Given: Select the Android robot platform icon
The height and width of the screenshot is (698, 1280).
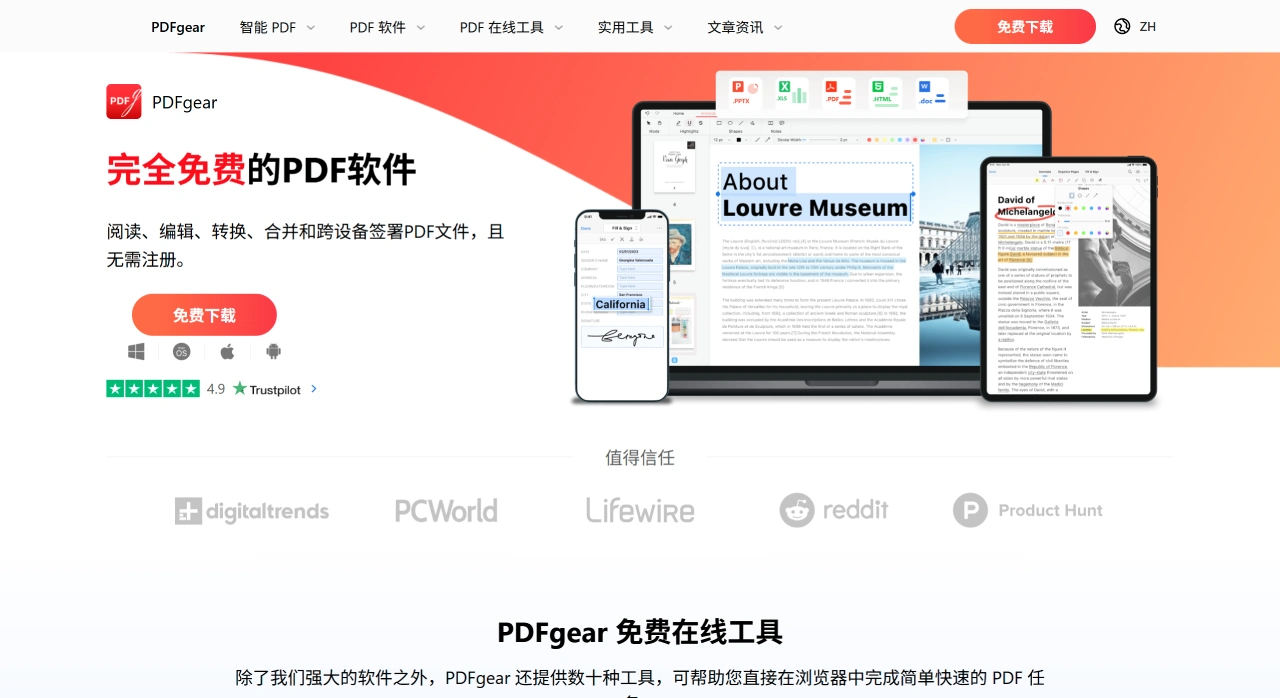Looking at the screenshot, I should (272, 351).
